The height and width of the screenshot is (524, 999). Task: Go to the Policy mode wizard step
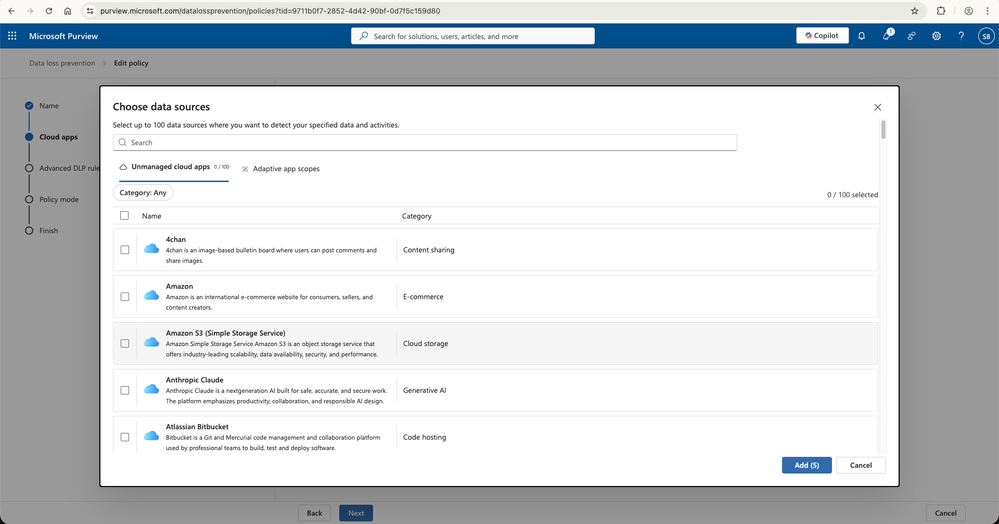52,200
